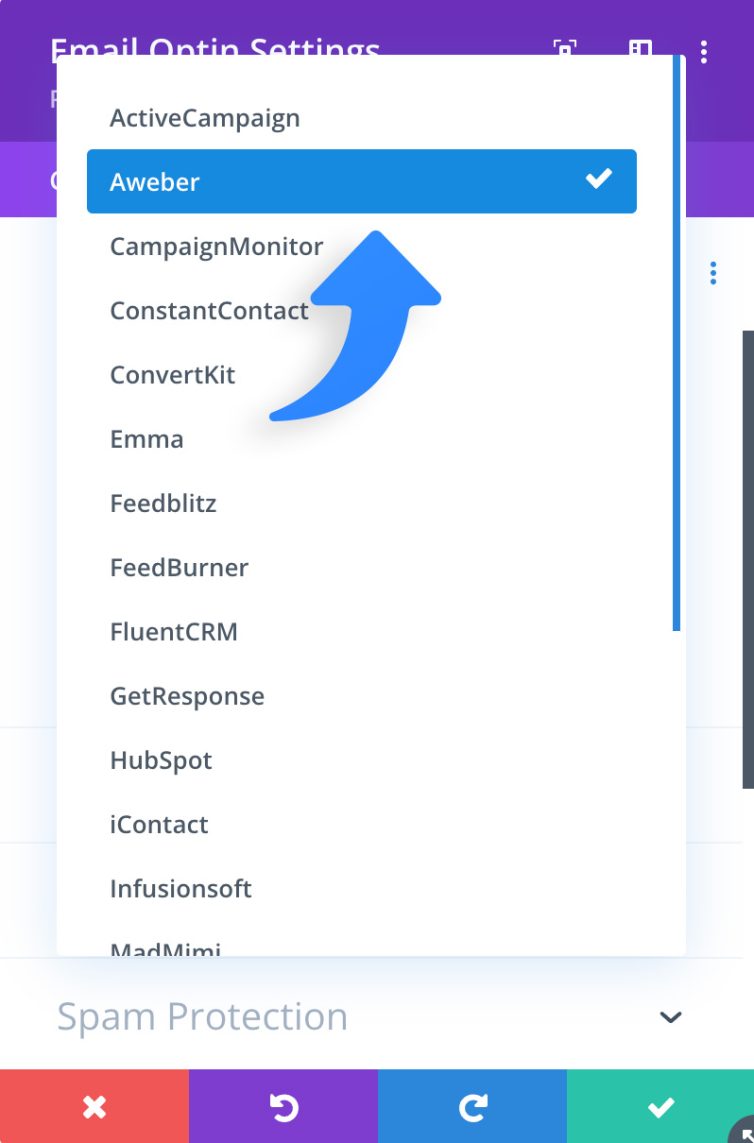This screenshot has height=1143, width=754.
Task: Click the undo arrow icon
Action: [x=283, y=1106]
